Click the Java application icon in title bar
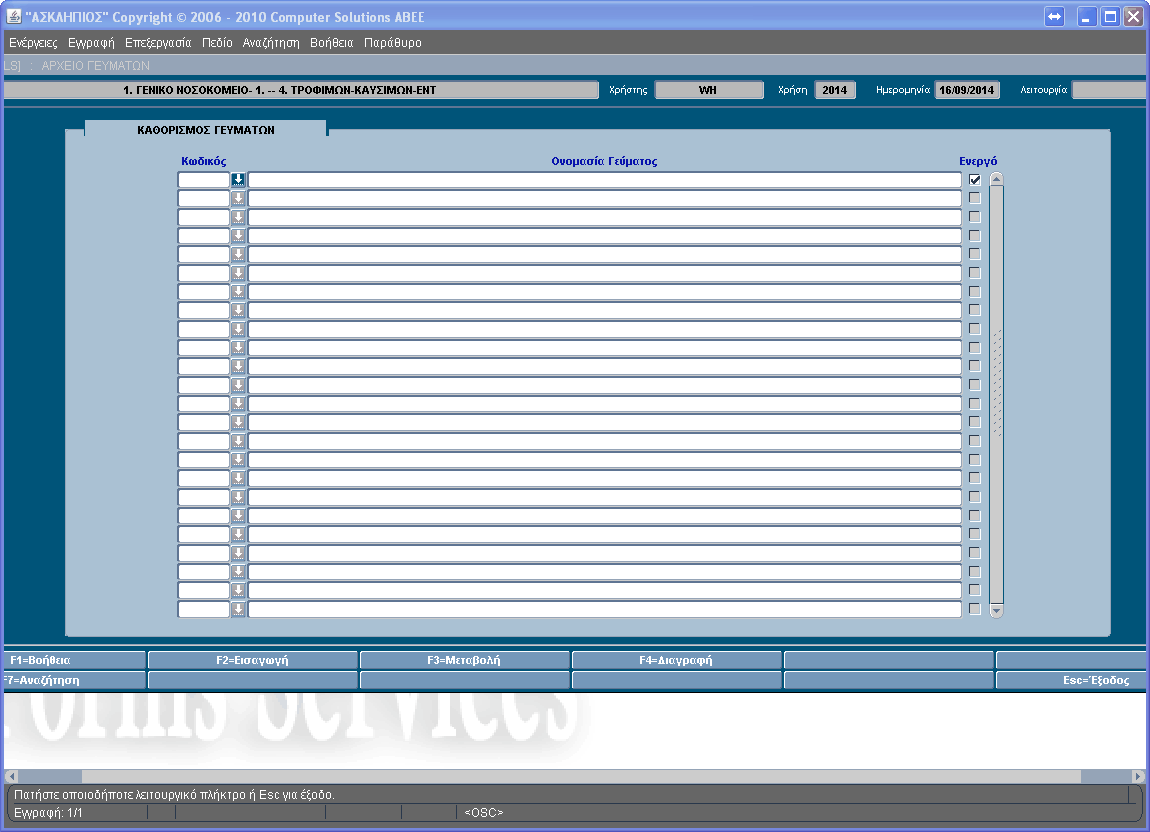1150x832 pixels. pos(13,16)
